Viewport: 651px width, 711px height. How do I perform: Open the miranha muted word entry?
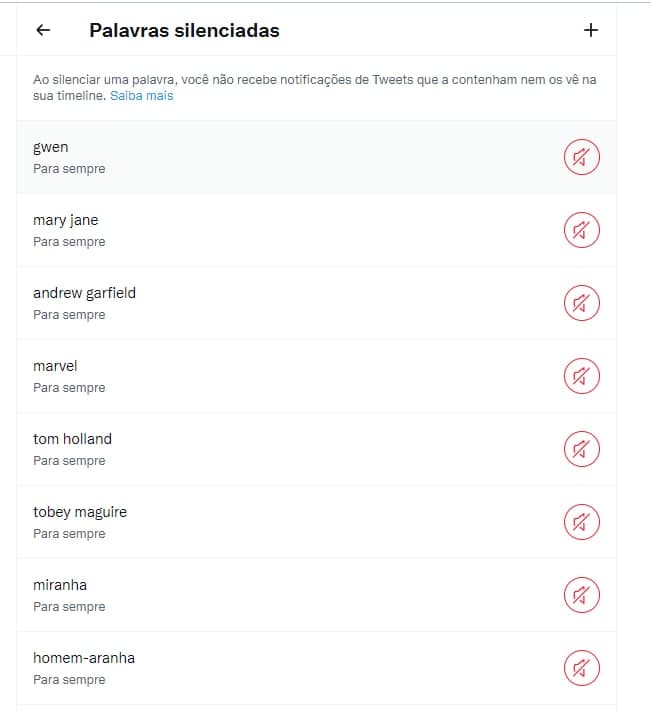click(x=316, y=595)
